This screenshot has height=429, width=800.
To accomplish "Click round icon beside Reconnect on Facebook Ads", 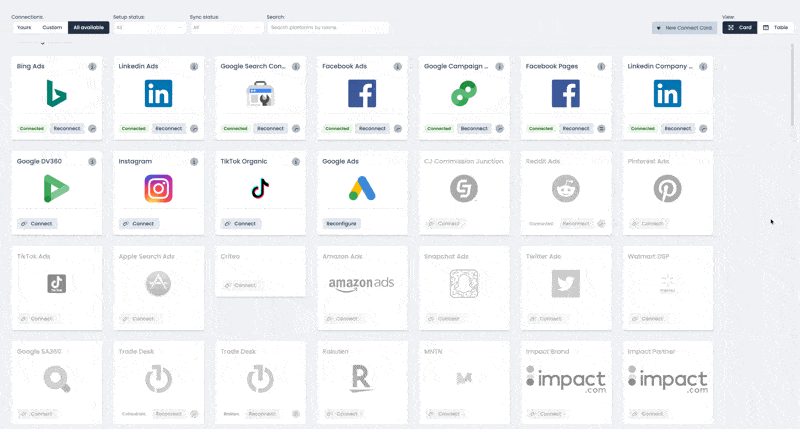I will tap(397, 129).
